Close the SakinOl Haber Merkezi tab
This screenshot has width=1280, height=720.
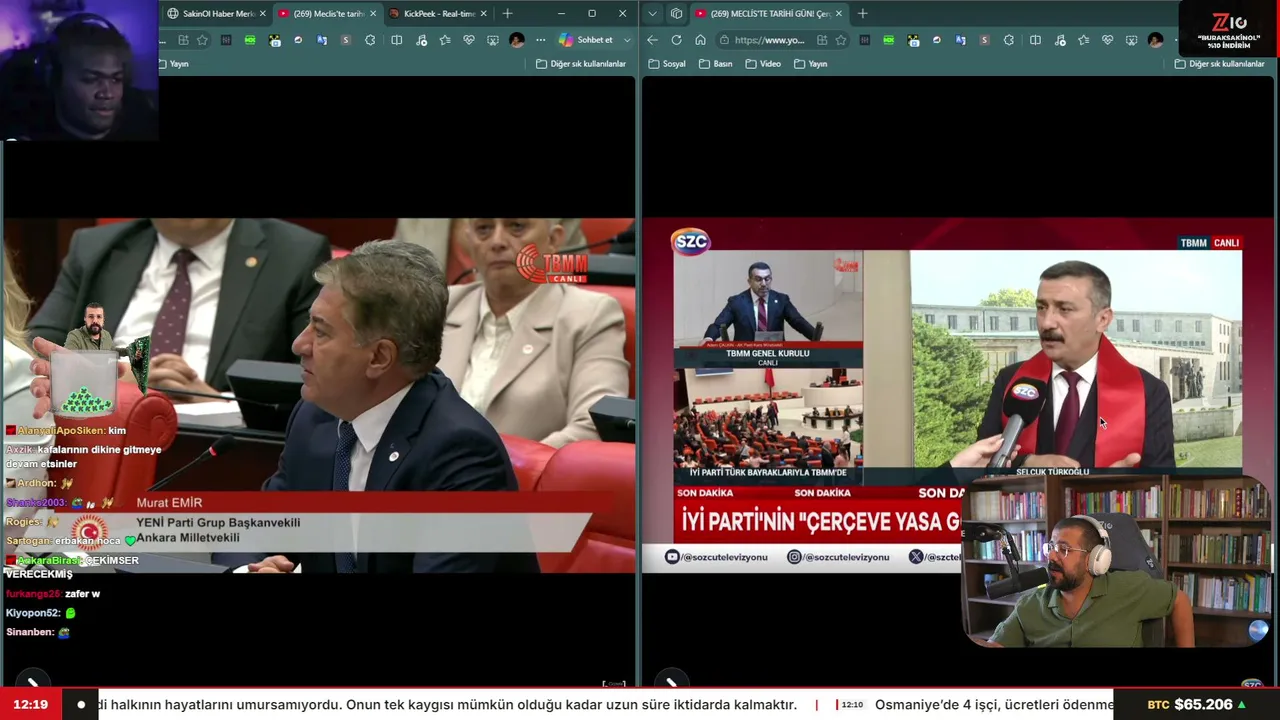coord(262,14)
